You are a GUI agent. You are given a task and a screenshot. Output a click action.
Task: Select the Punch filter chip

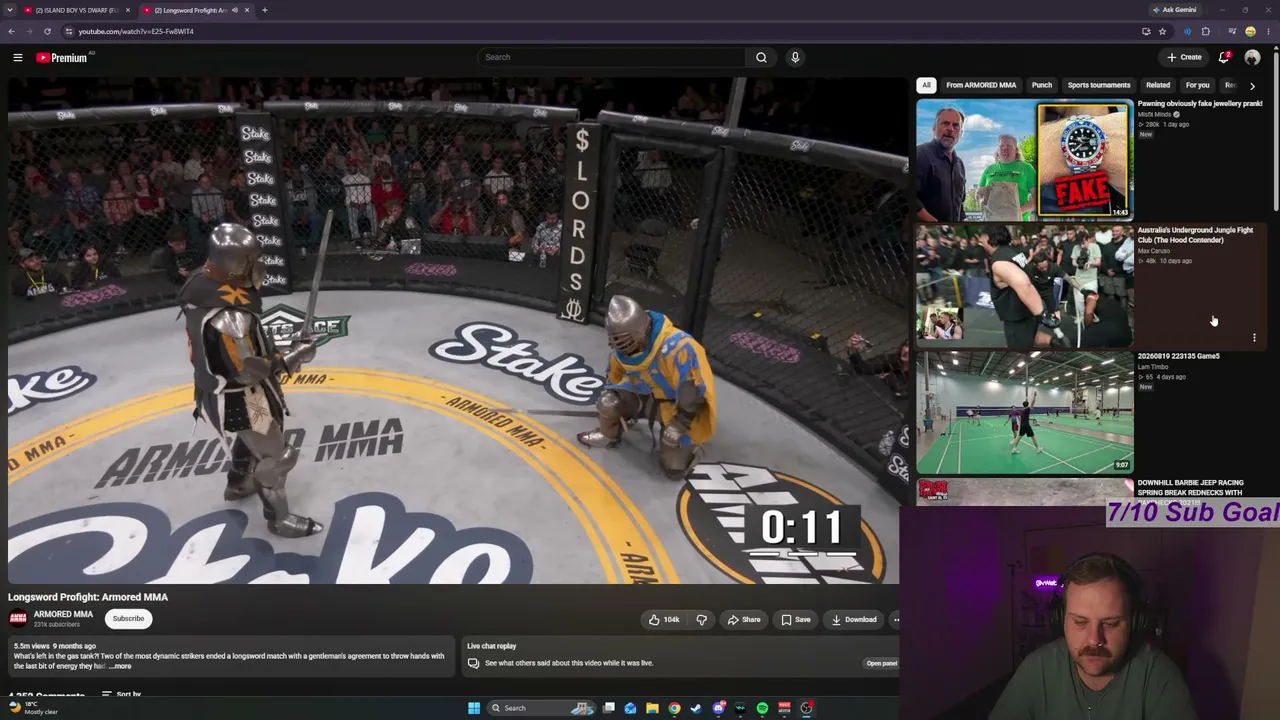coord(1042,85)
